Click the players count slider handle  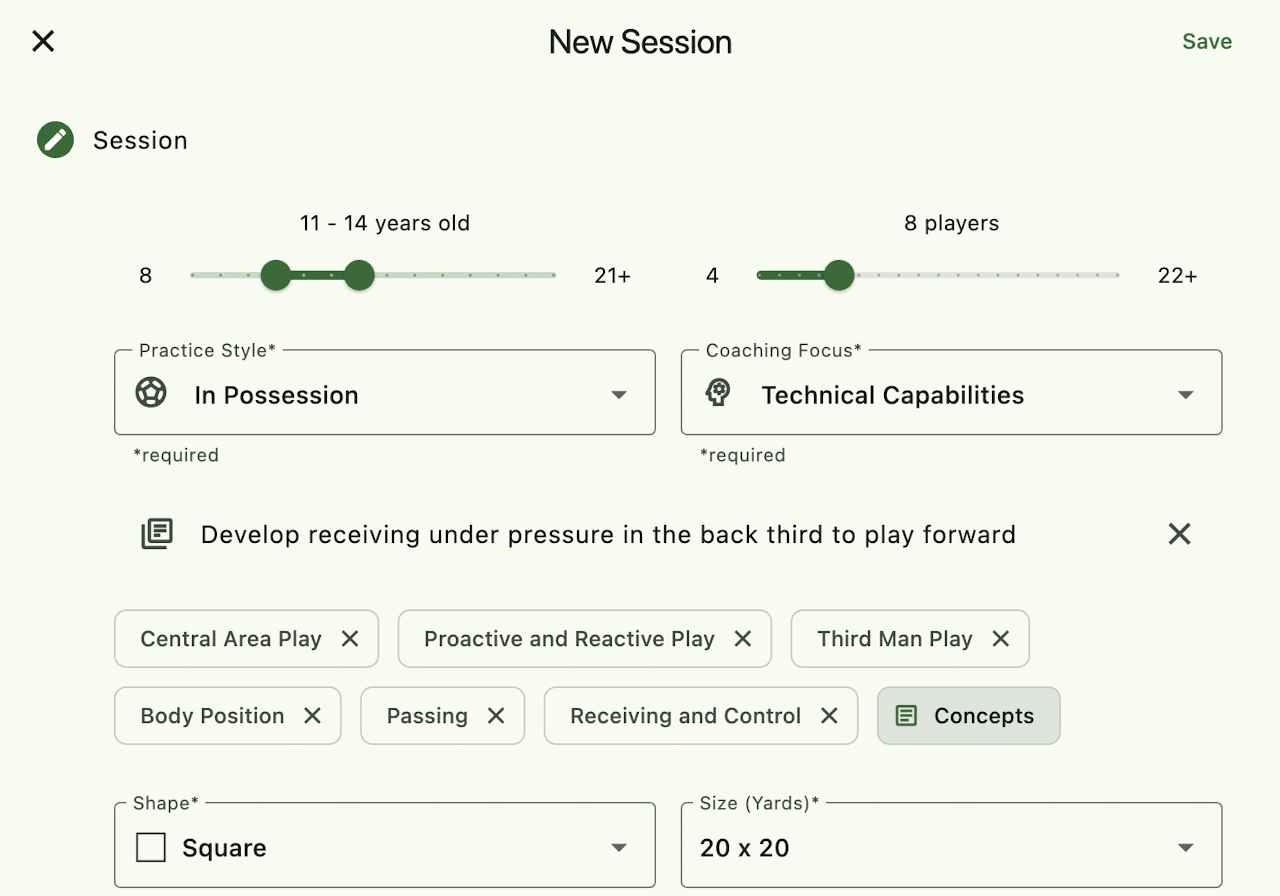(x=839, y=275)
